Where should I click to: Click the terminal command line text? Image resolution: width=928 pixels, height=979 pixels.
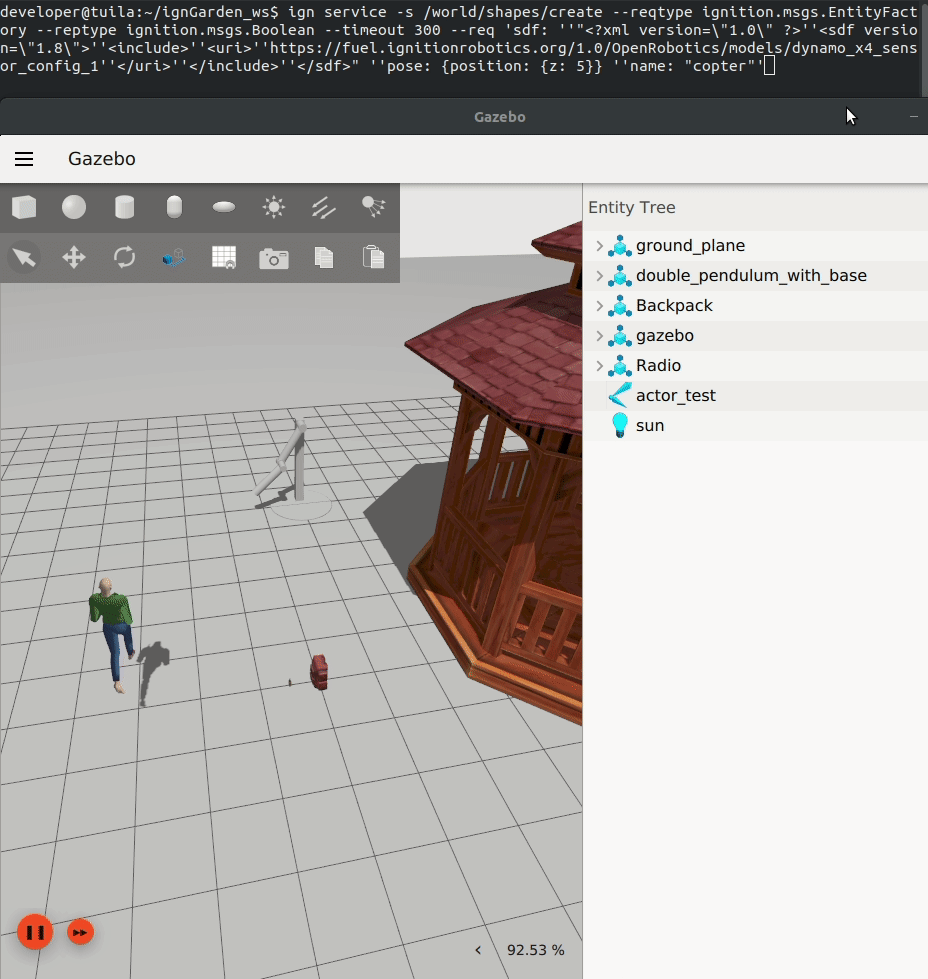(x=459, y=39)
